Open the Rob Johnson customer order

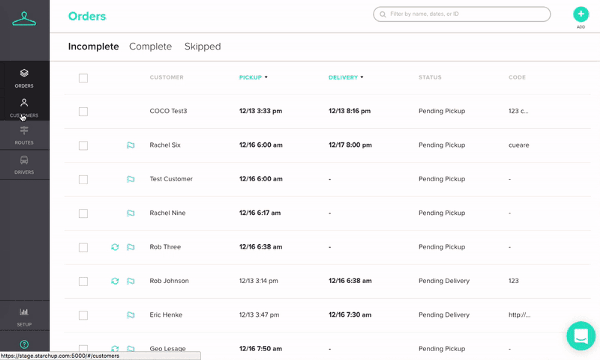click(169, 281)
